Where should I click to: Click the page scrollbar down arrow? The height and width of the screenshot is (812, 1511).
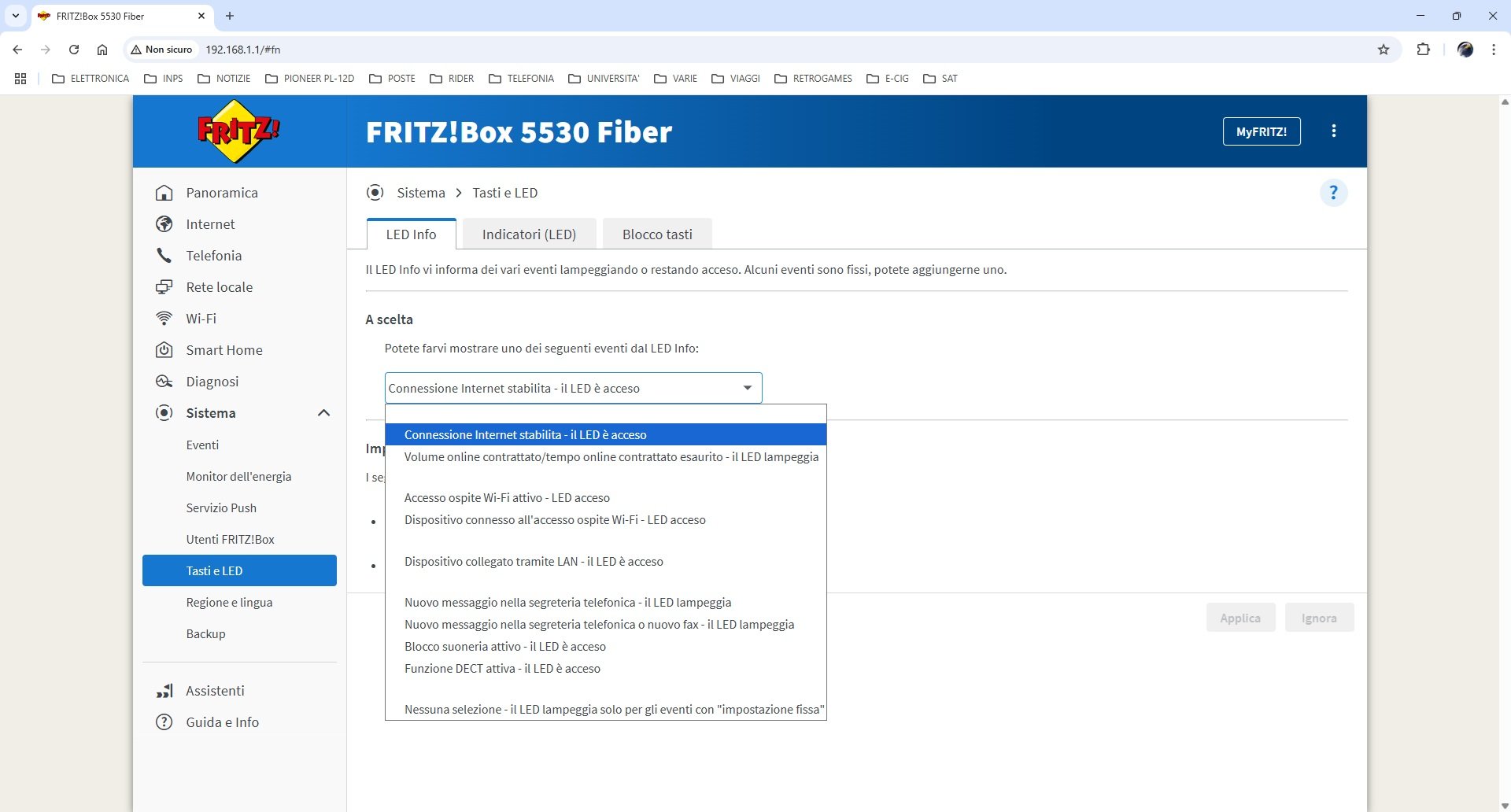pos(1504,805)
